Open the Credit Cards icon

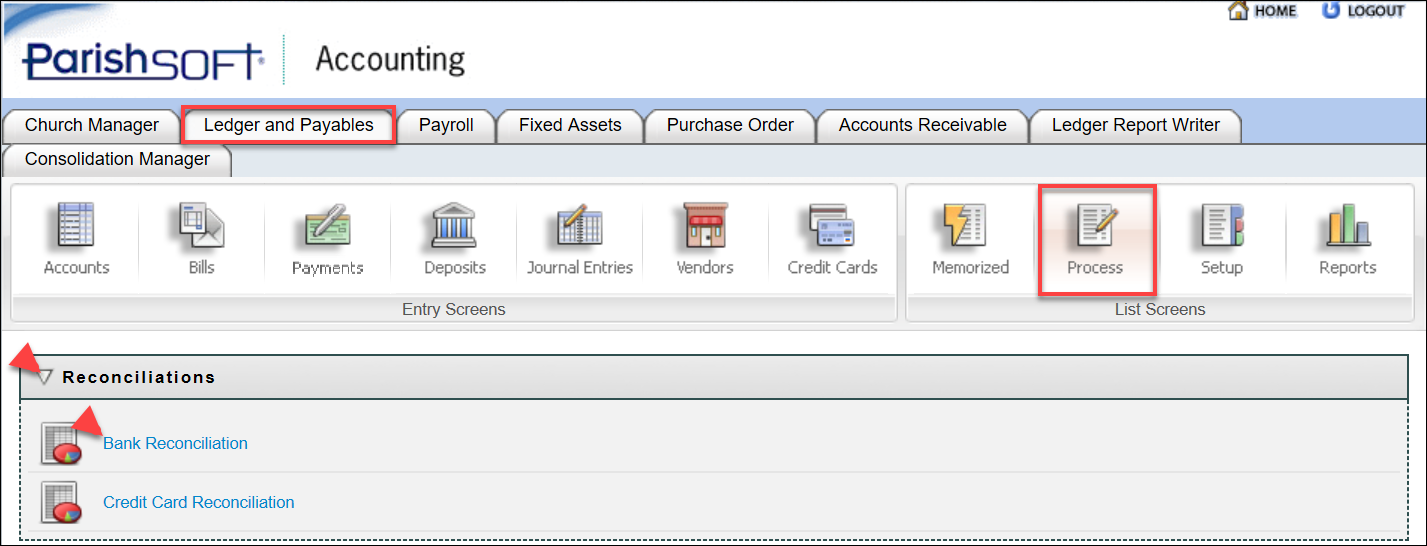(x=832, y=226)
